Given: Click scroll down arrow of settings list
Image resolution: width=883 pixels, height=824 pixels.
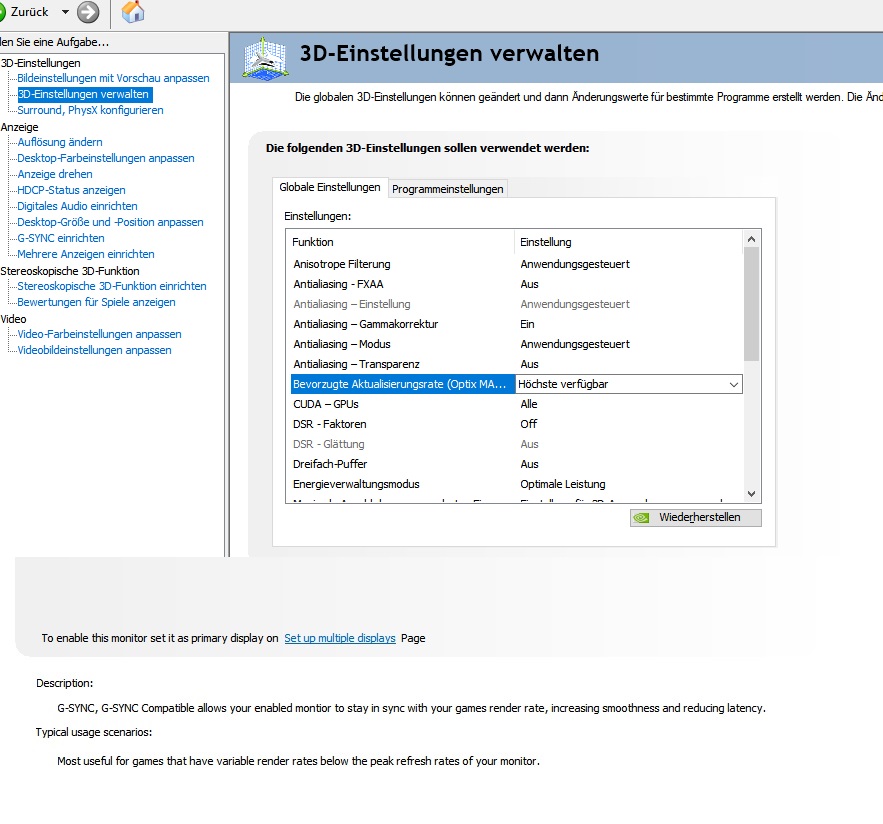Looking at the screenshot, I should (751, 494).
